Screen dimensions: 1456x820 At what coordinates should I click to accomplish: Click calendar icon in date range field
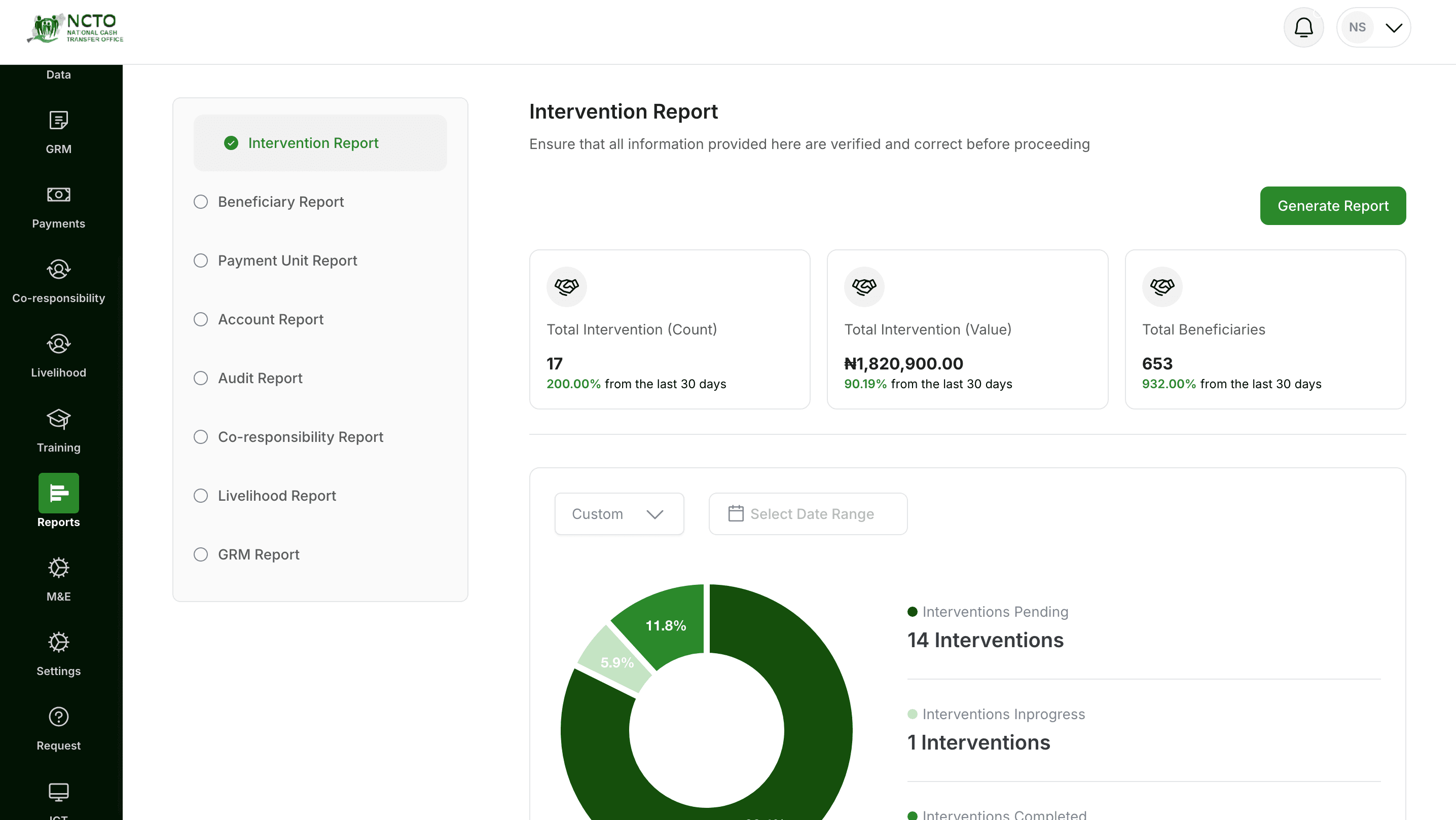point(735,513)
